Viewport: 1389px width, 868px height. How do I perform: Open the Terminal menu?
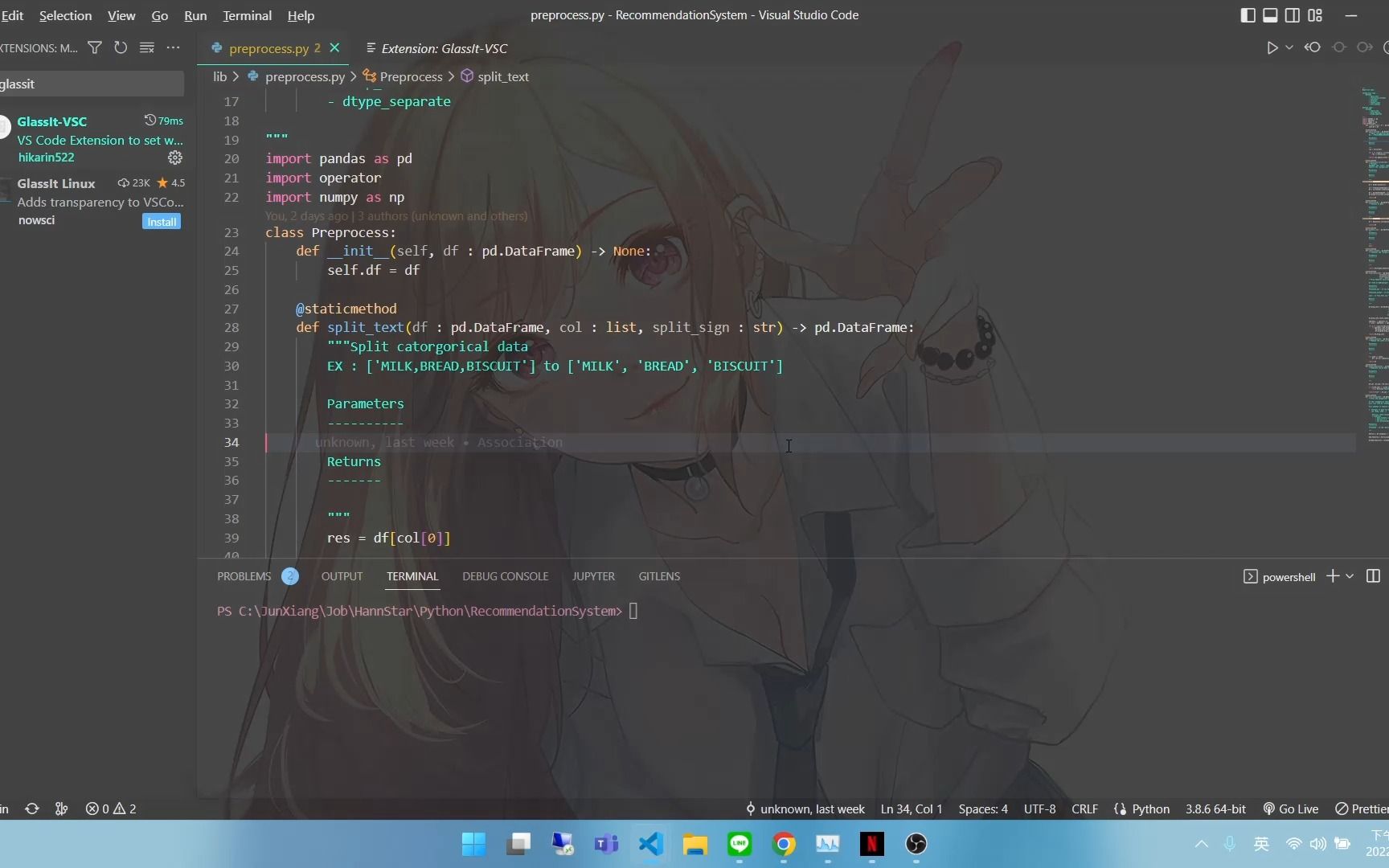click(x=246, y=15)
